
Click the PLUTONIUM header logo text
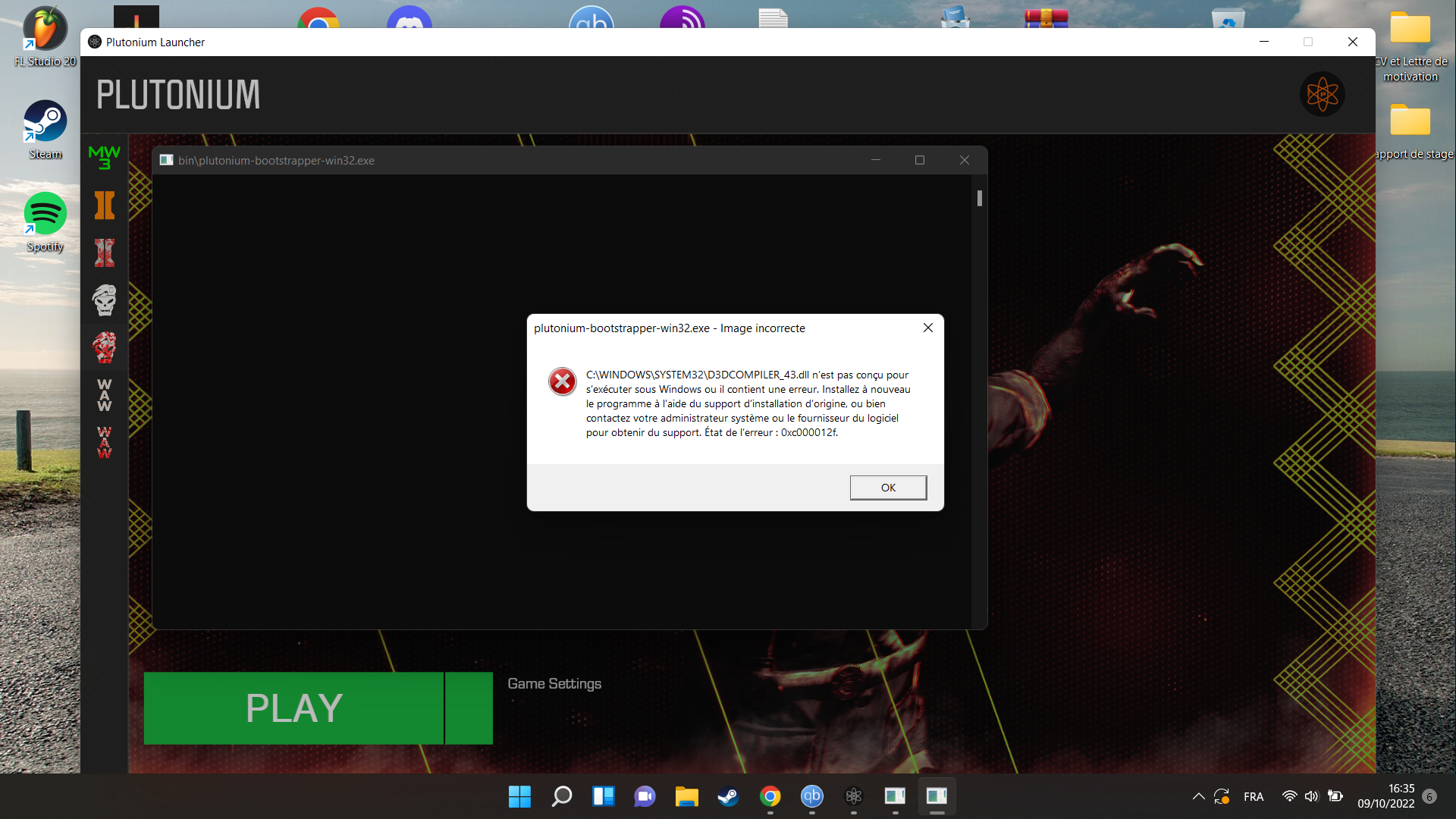[178, 95]
